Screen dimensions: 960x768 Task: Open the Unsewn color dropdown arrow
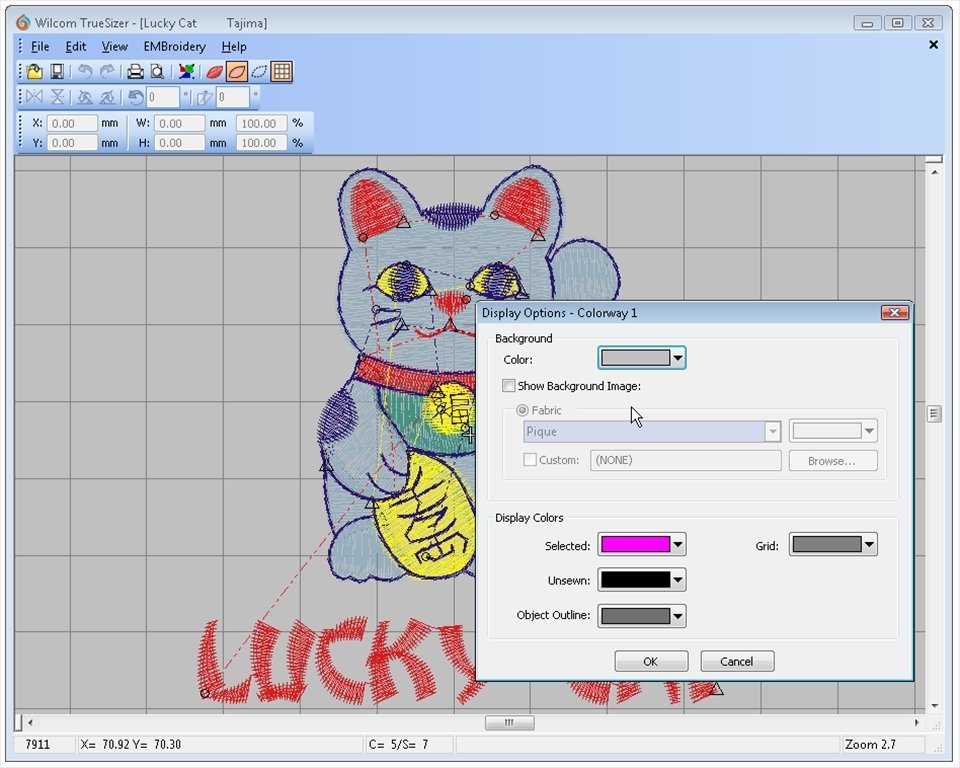click(x=678, y=580)
